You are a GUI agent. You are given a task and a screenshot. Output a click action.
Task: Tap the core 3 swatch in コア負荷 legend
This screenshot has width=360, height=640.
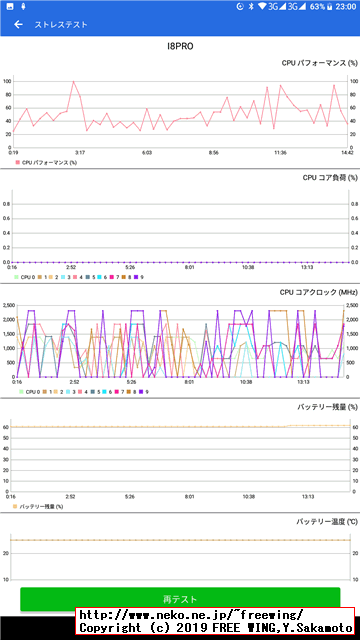click(x=63, y=277)
